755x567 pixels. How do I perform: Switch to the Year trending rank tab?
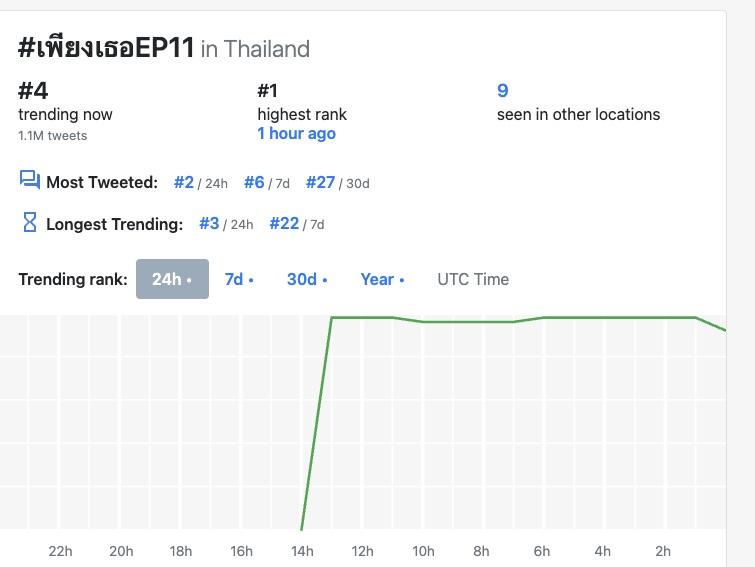pyautogui.click(x=382, y=279)
